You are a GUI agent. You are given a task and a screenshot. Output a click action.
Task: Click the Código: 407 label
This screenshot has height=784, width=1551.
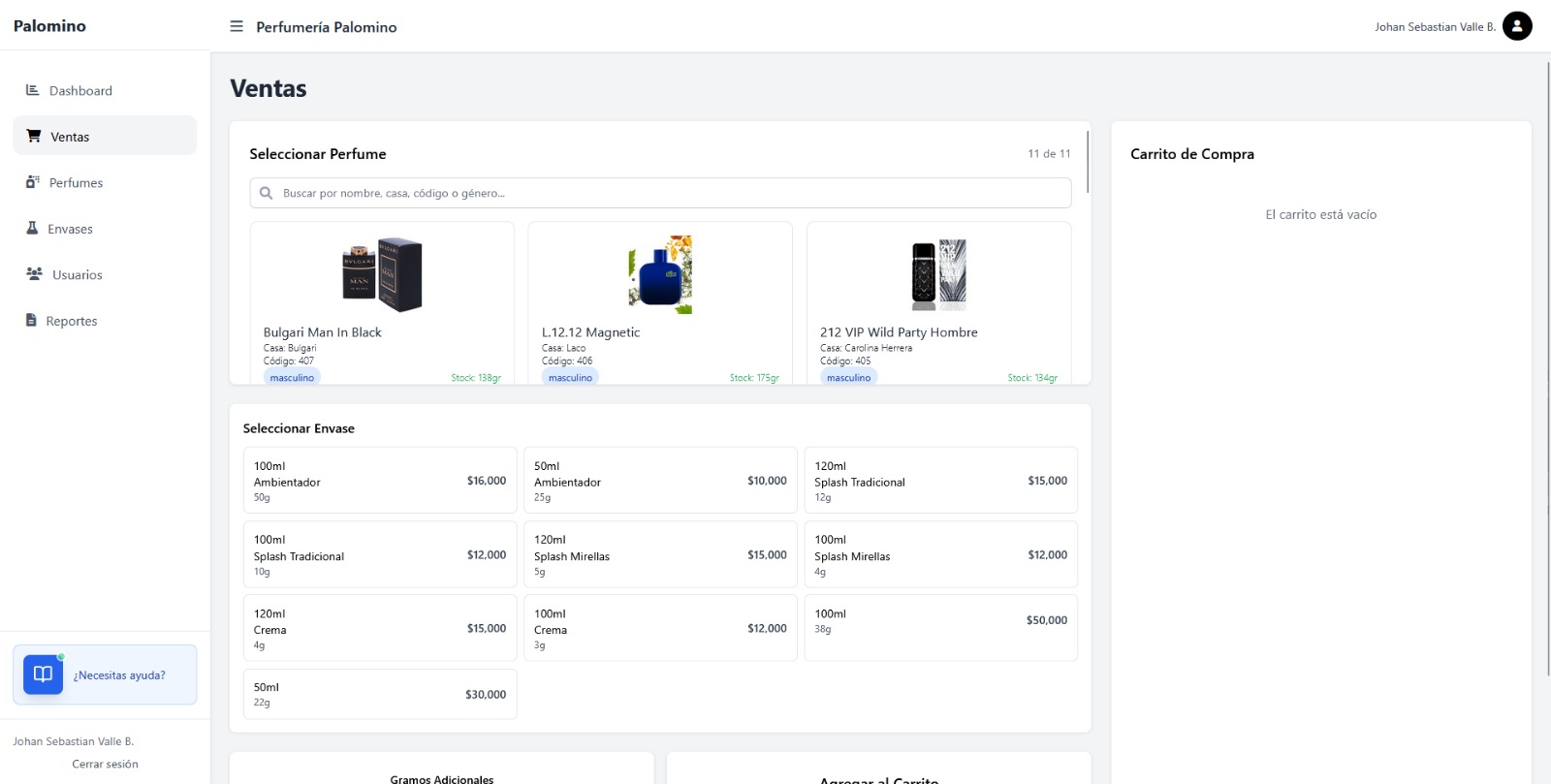pyautogui.click(x=289, y=361)
